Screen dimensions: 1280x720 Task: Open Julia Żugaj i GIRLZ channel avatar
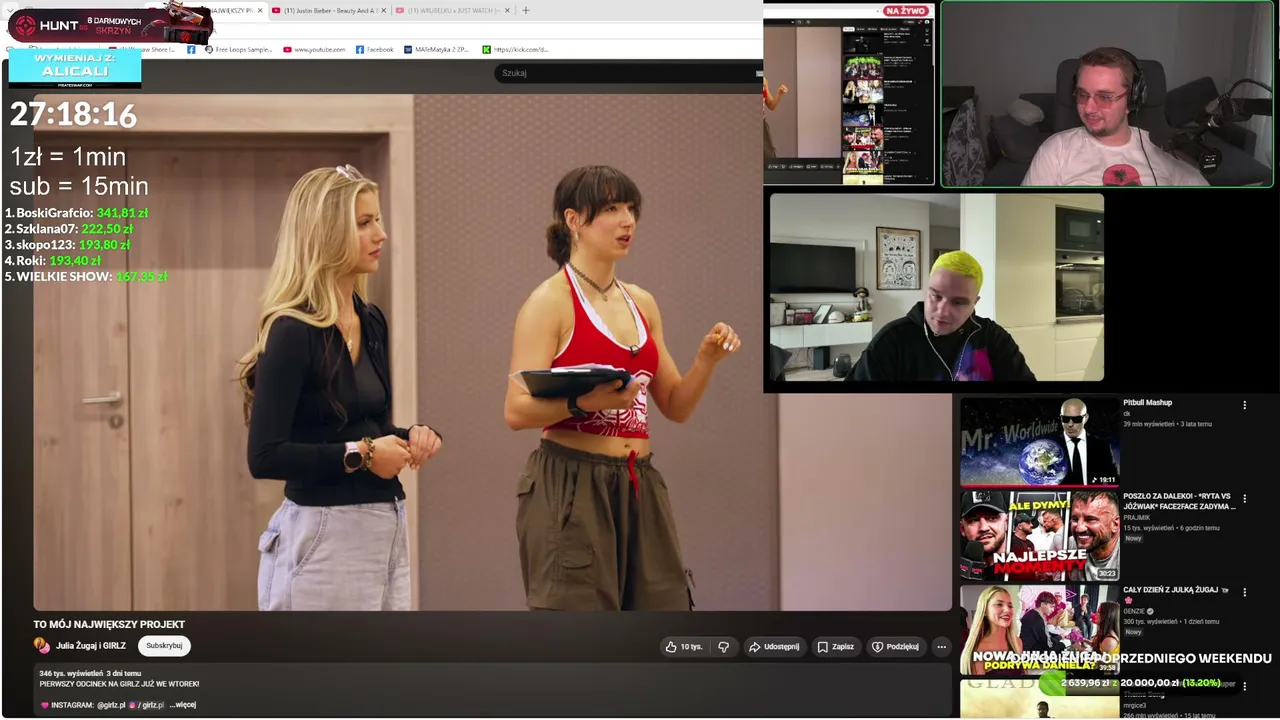(x=42, y=646)
